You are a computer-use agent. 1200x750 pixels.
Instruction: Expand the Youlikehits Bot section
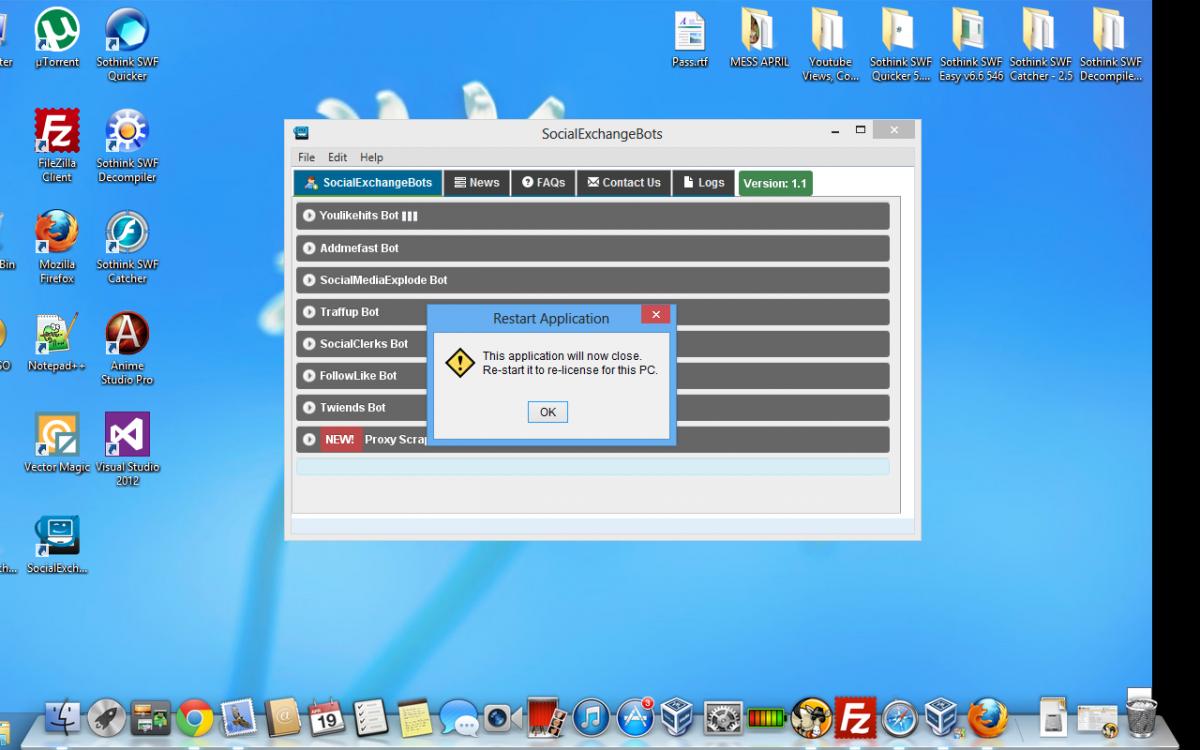pos(592,216)
